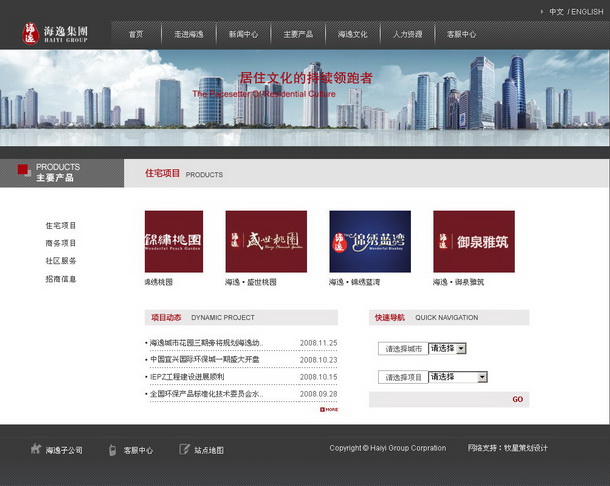Viewport: 610px width, 486px height.
Task: Click the red MORE icon under project news
Action: click(329, 409)
